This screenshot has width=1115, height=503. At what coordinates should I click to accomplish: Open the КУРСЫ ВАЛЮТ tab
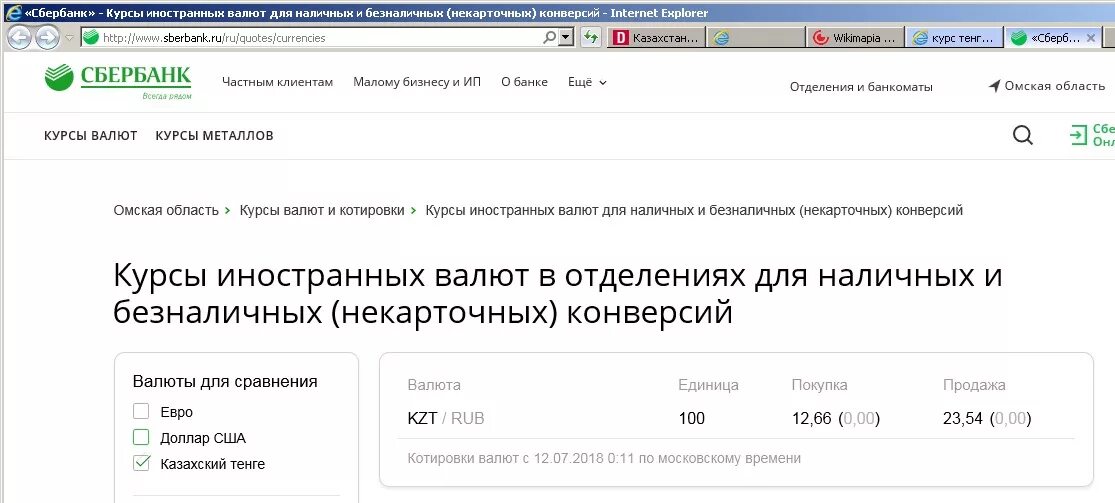pos(91,135)
